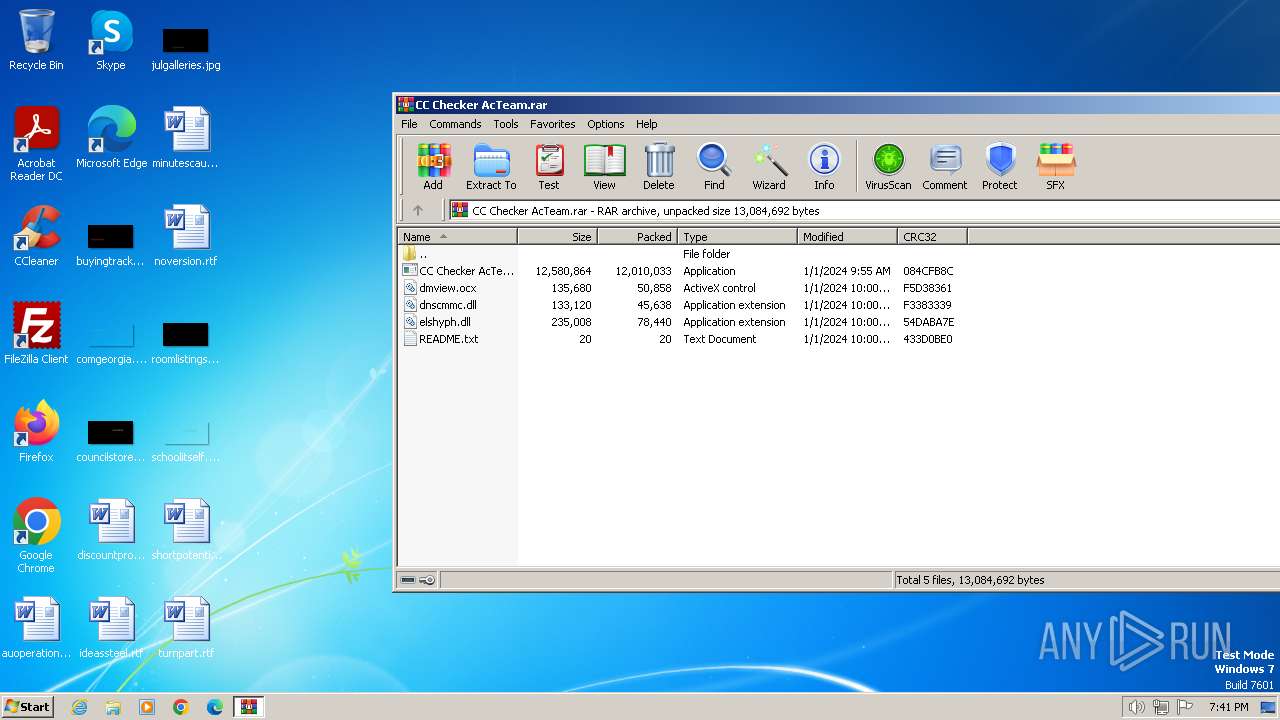
Task: Click the volume speaker tray icon
Action: (x=1136, y=707)
